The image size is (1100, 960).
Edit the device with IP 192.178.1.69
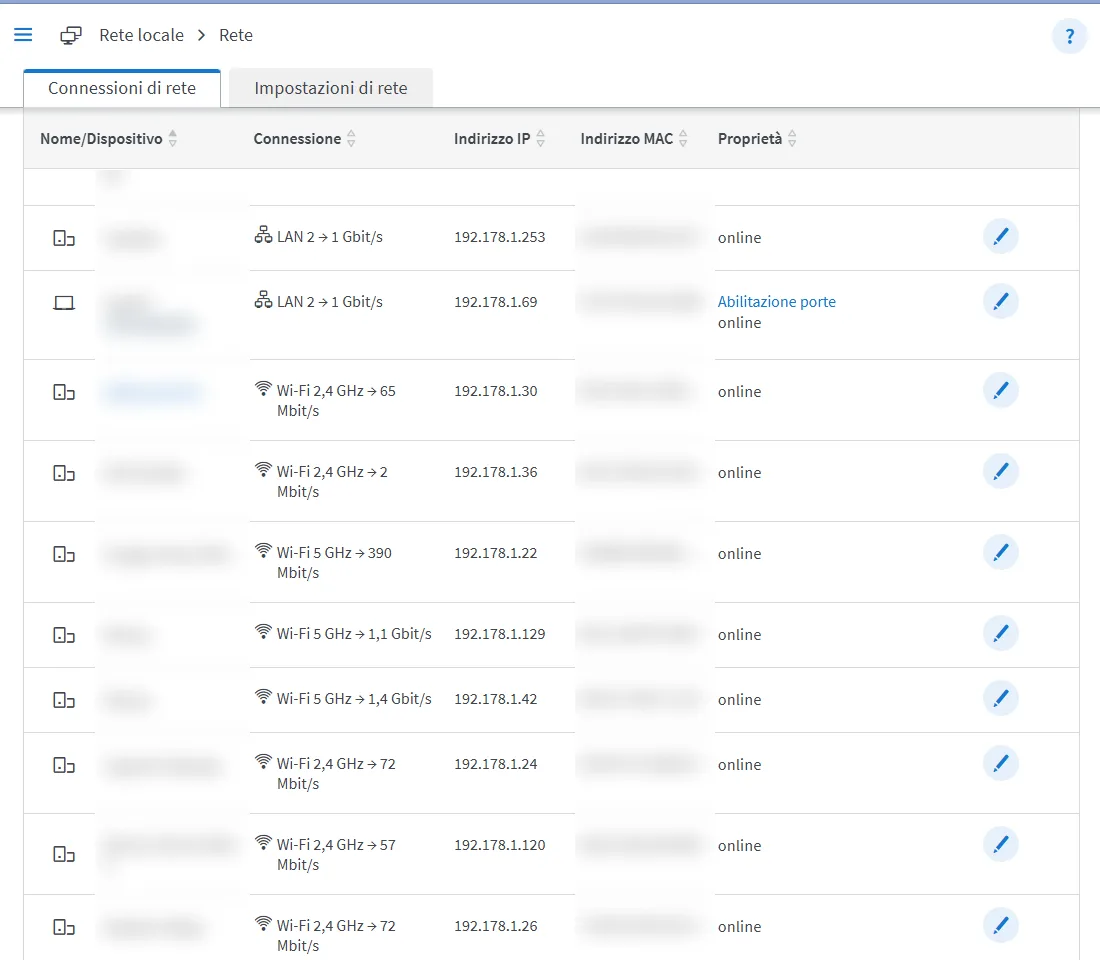pos(1000,301)
